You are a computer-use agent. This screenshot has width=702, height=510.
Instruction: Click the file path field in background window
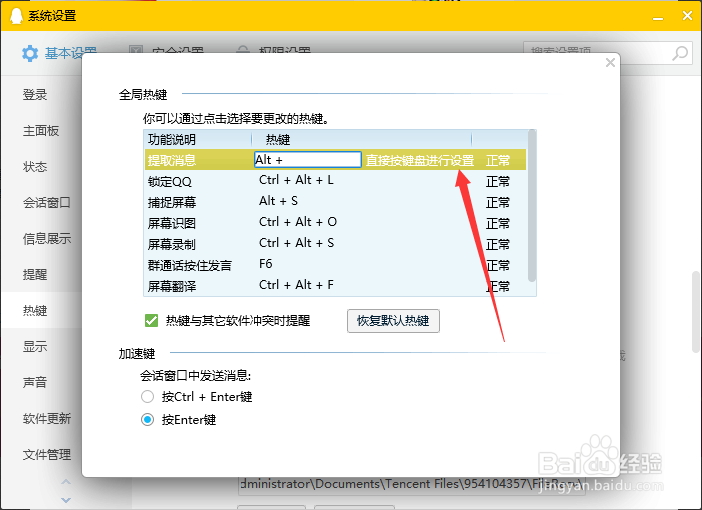pos(411,484)
